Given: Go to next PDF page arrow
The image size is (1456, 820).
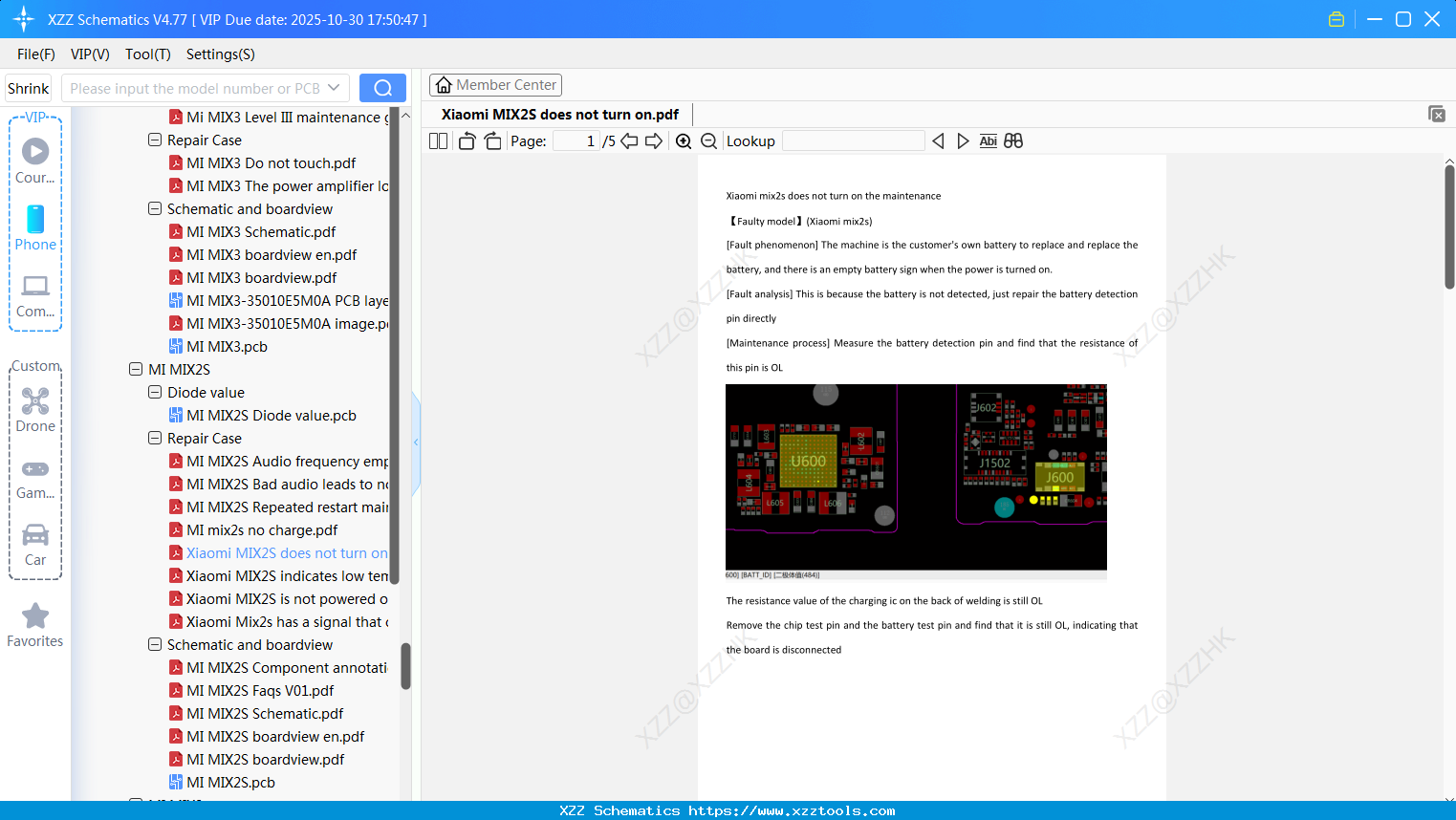Looking at the screenshot, I should (x=654, y=141).
